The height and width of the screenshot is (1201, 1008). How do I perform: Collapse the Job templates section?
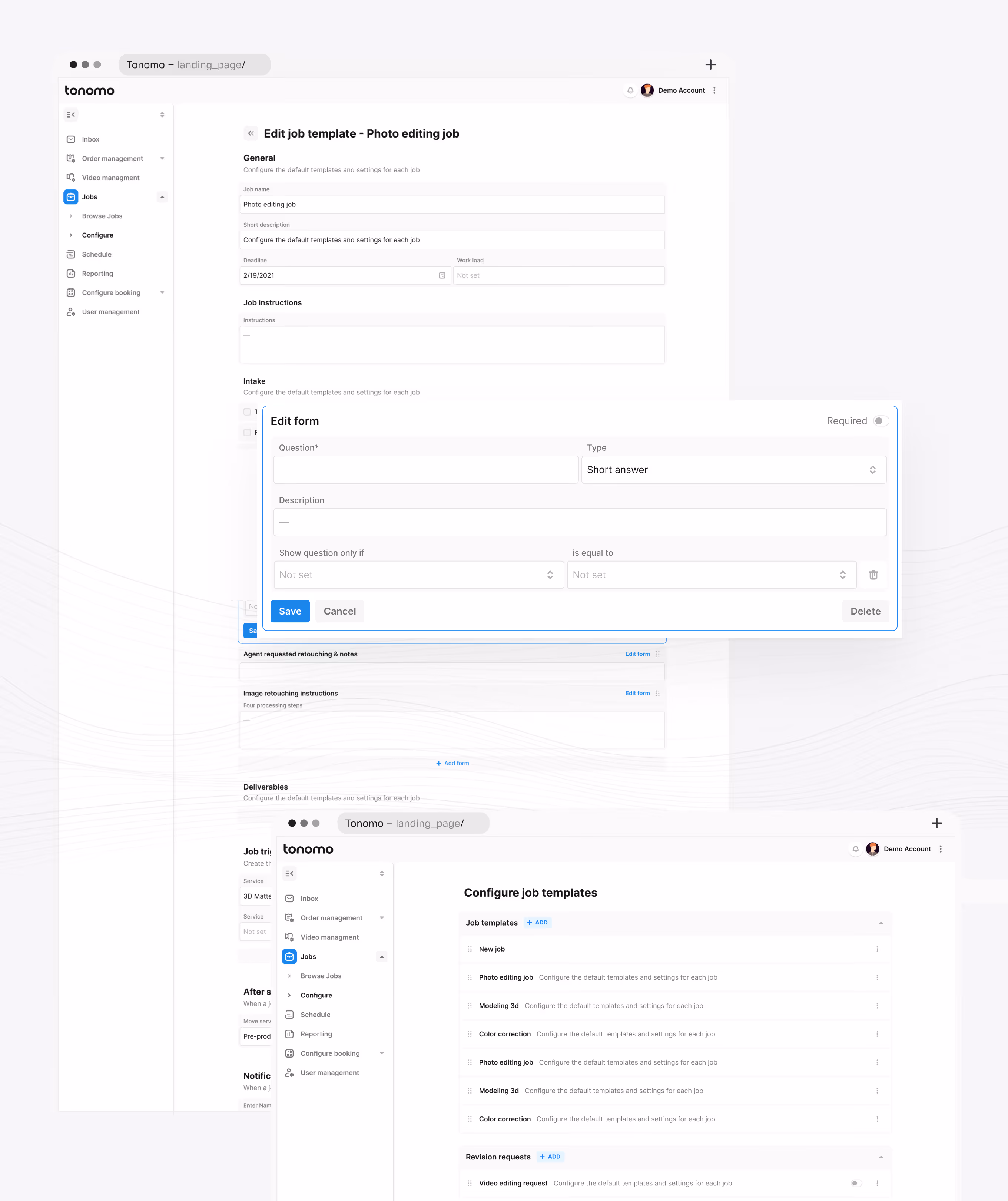pos(881,923)
